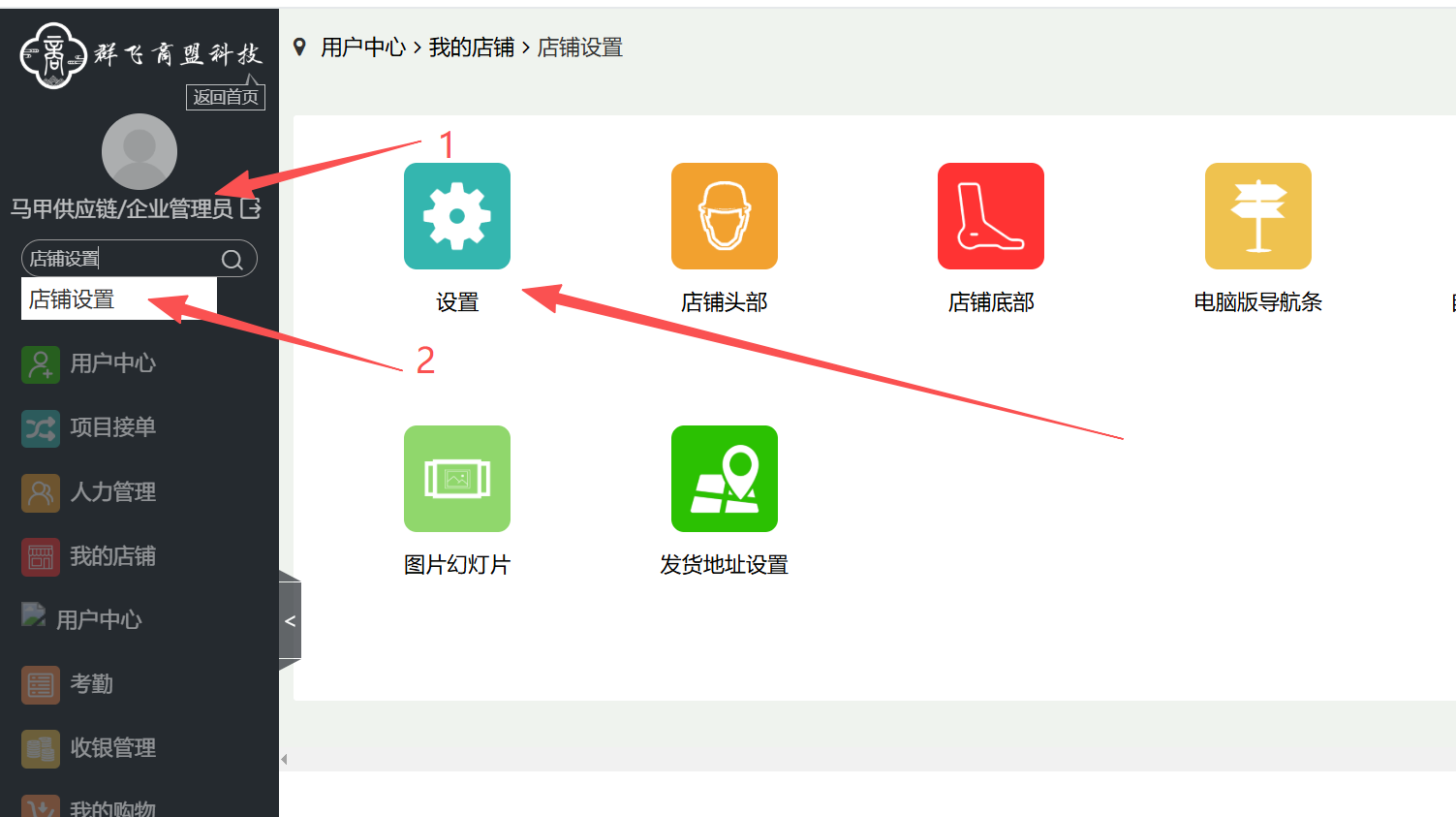Viewport: 1456px width, 817px height.
Task: Open the yellow 电脑版导航条 signpost icon
Action: tap(1257, 216)
